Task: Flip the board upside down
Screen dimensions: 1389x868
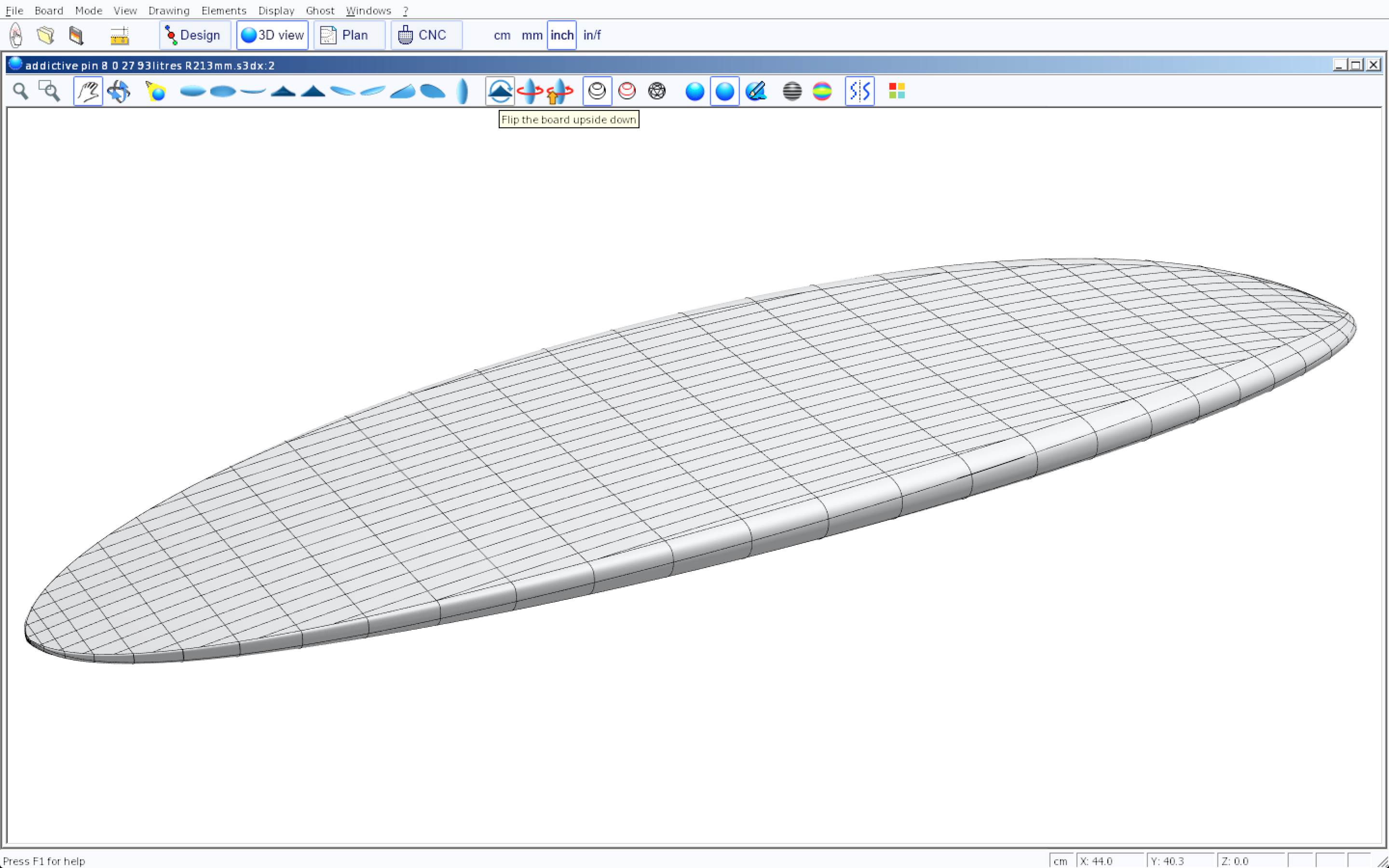Action: click(x=499, y=91)
